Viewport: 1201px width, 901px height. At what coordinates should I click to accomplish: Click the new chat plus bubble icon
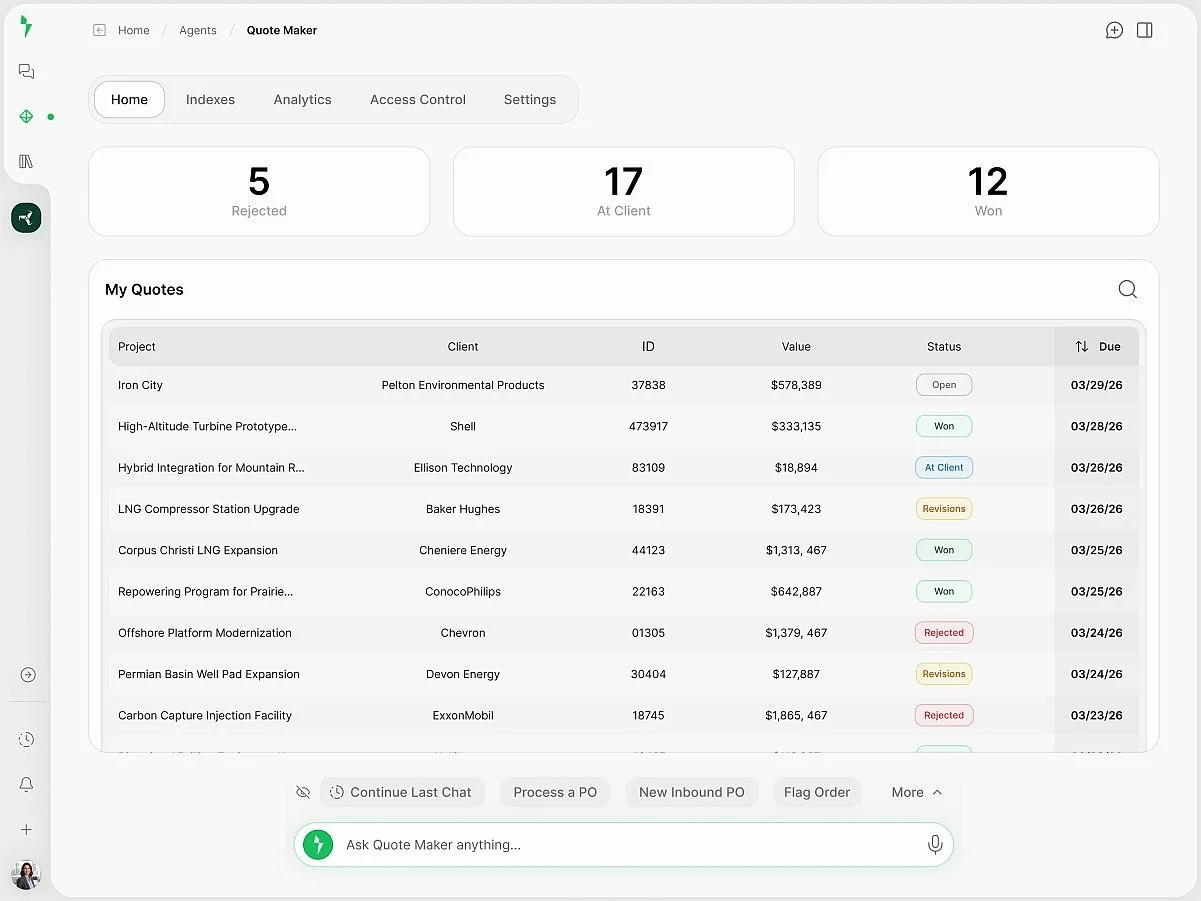tap(1114, 30)
